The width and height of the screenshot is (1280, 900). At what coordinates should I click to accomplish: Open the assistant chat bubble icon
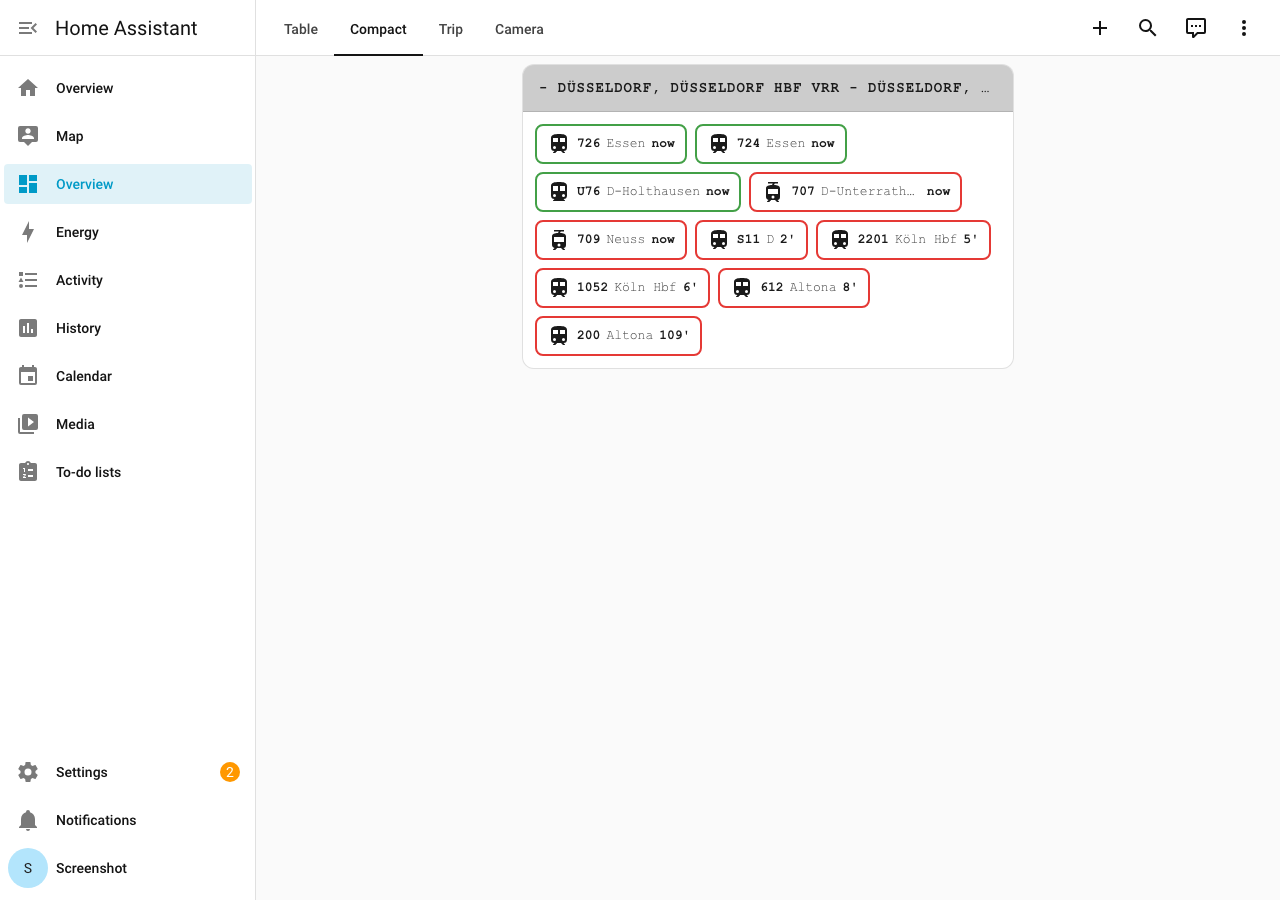click(x=1196, y=28)
